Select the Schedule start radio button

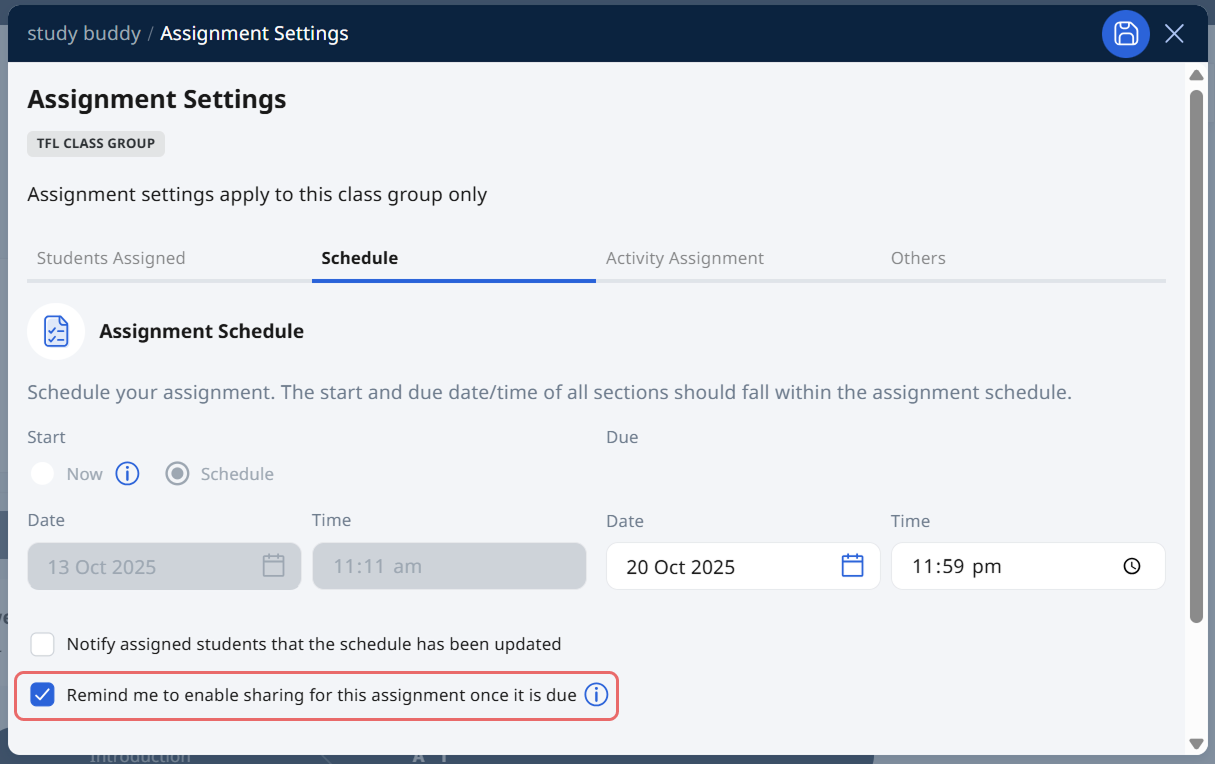[177, 474]
